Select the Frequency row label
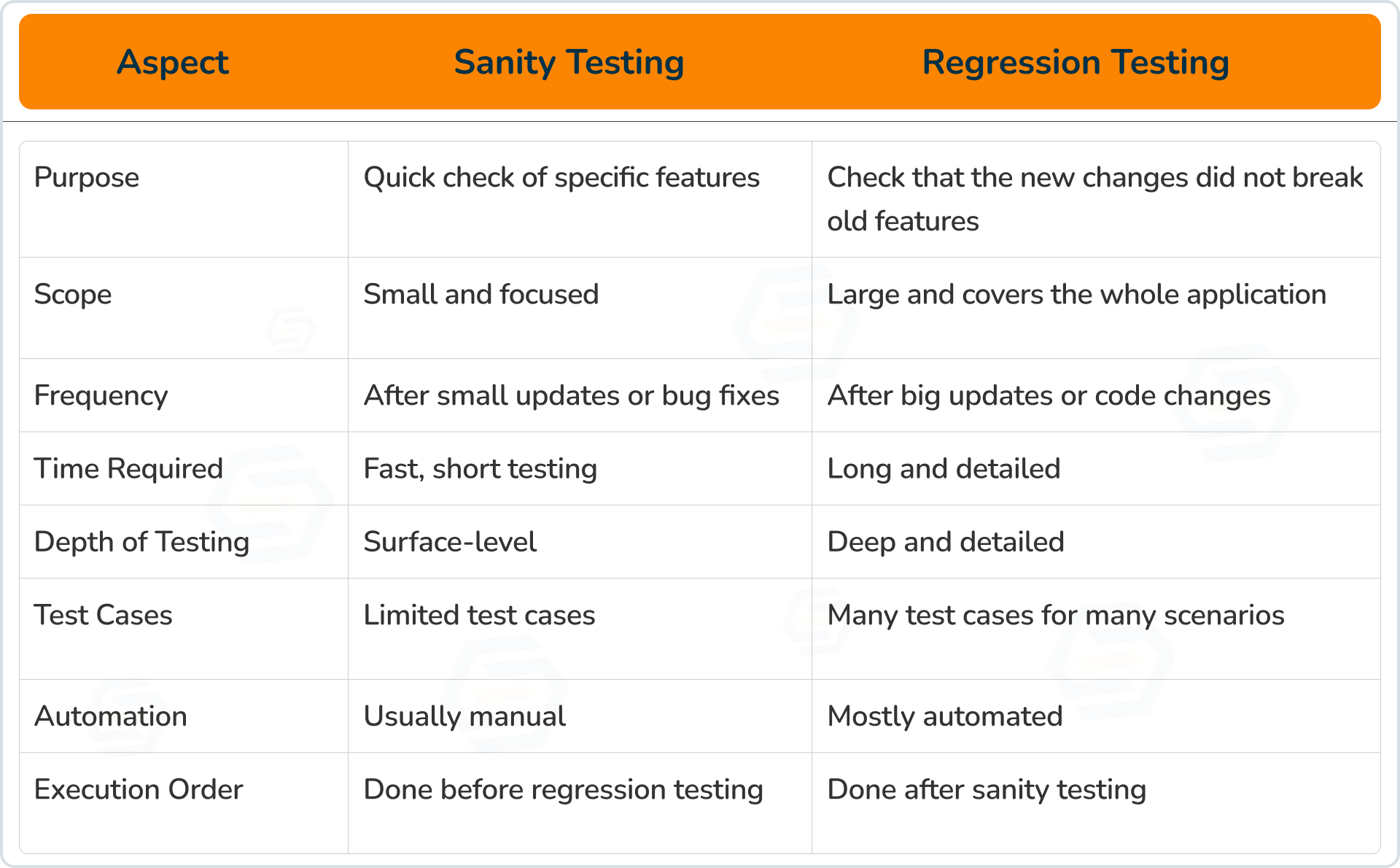The height and width of the screenshot is (868, 1400). click(x=101, y=395)
